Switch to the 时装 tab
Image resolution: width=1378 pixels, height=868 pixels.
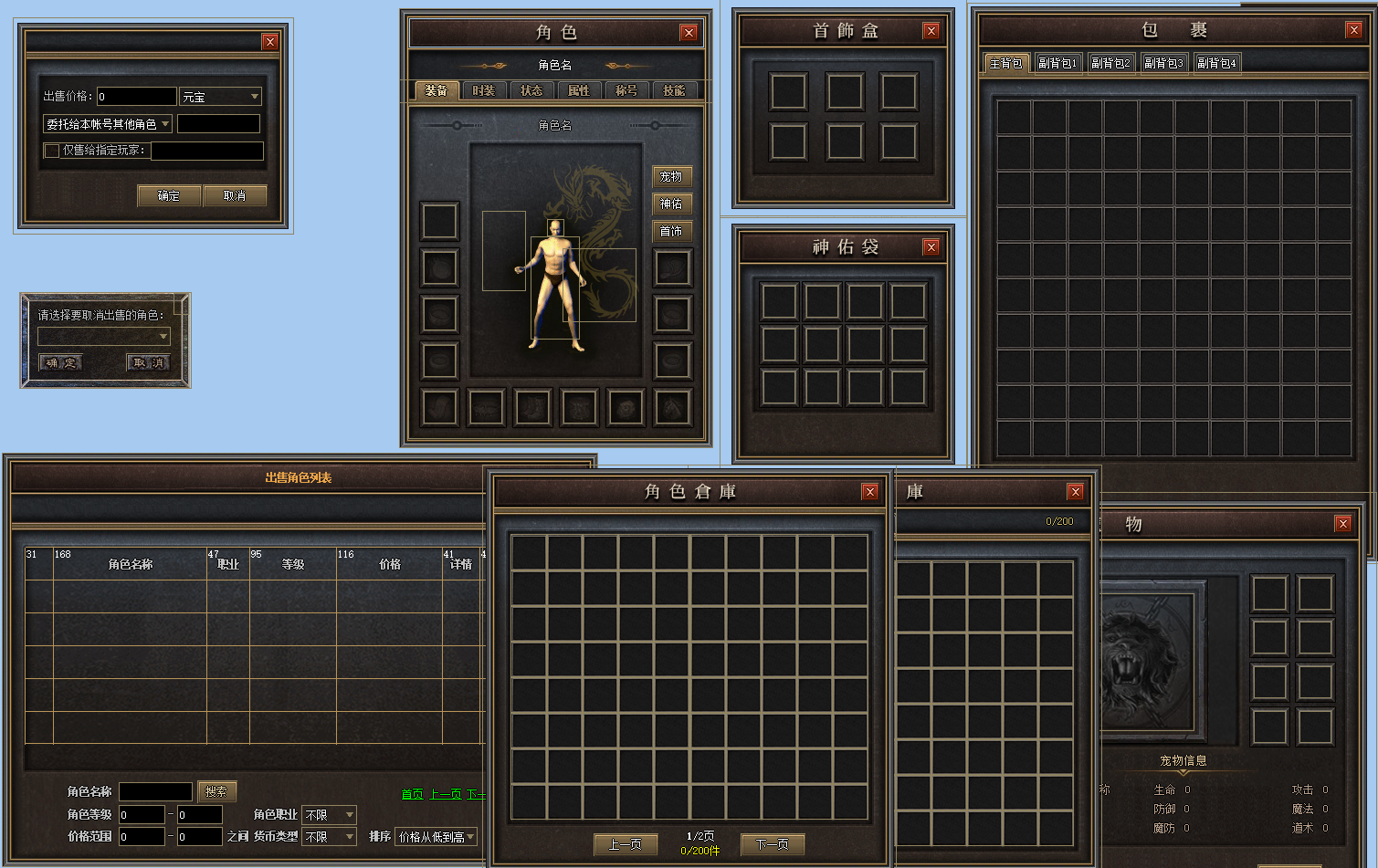pyautogui.click(x=484, y=90)
